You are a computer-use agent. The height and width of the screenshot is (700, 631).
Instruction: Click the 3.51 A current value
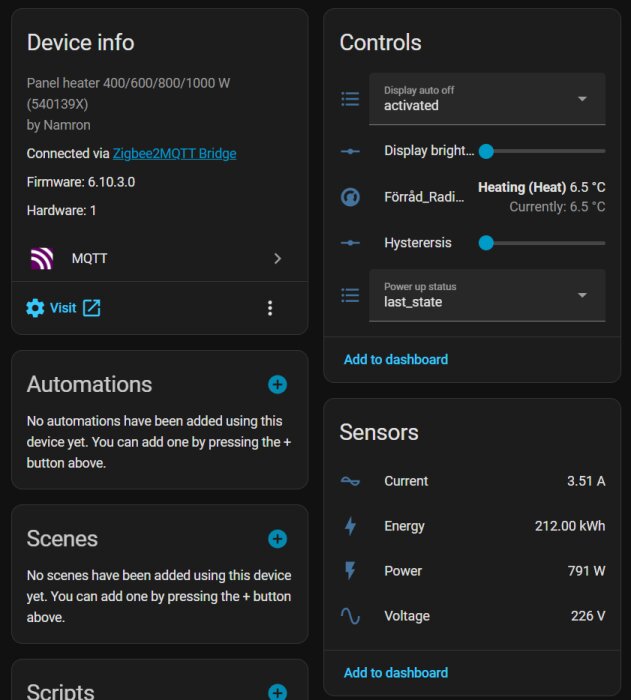point(586,481)
